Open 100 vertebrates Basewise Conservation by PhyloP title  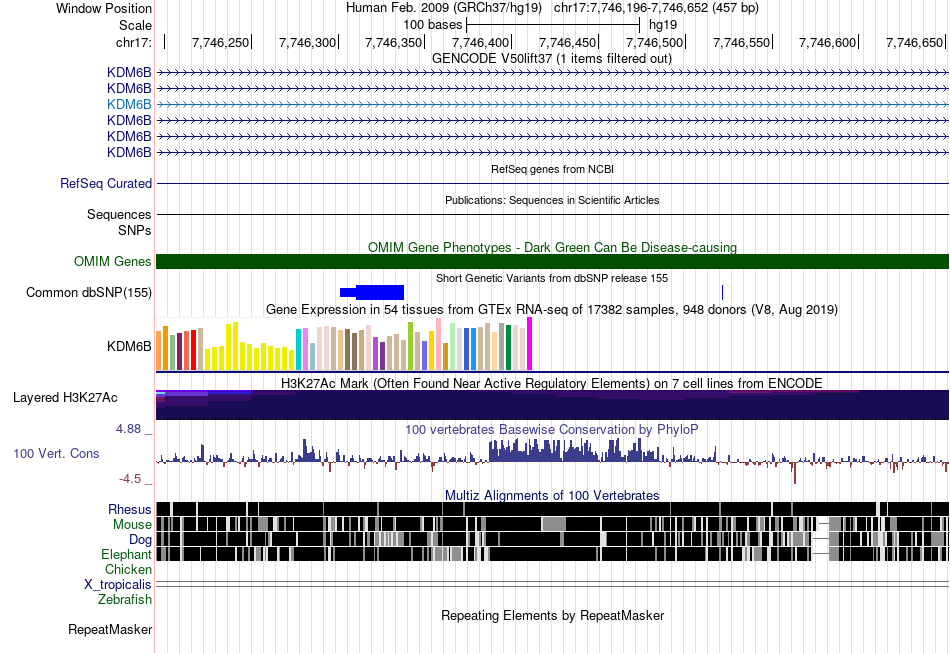[552, 429]
